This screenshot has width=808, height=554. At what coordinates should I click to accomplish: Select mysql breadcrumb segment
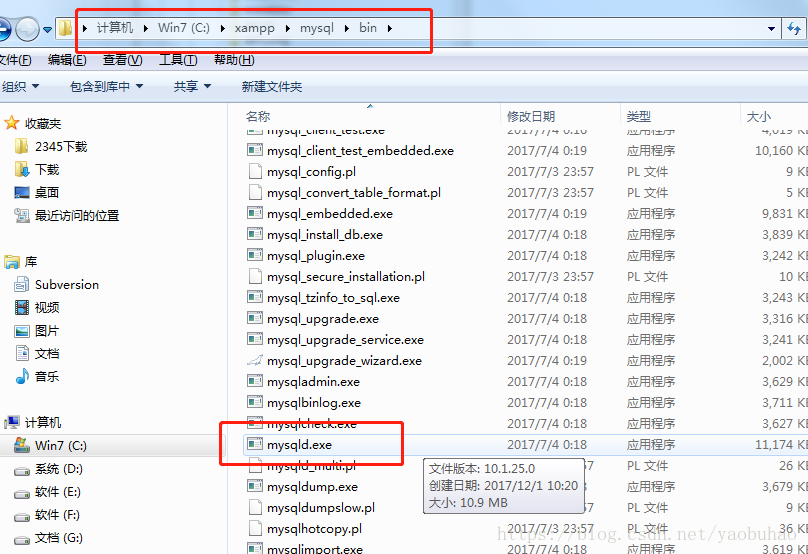coord(317,28)
